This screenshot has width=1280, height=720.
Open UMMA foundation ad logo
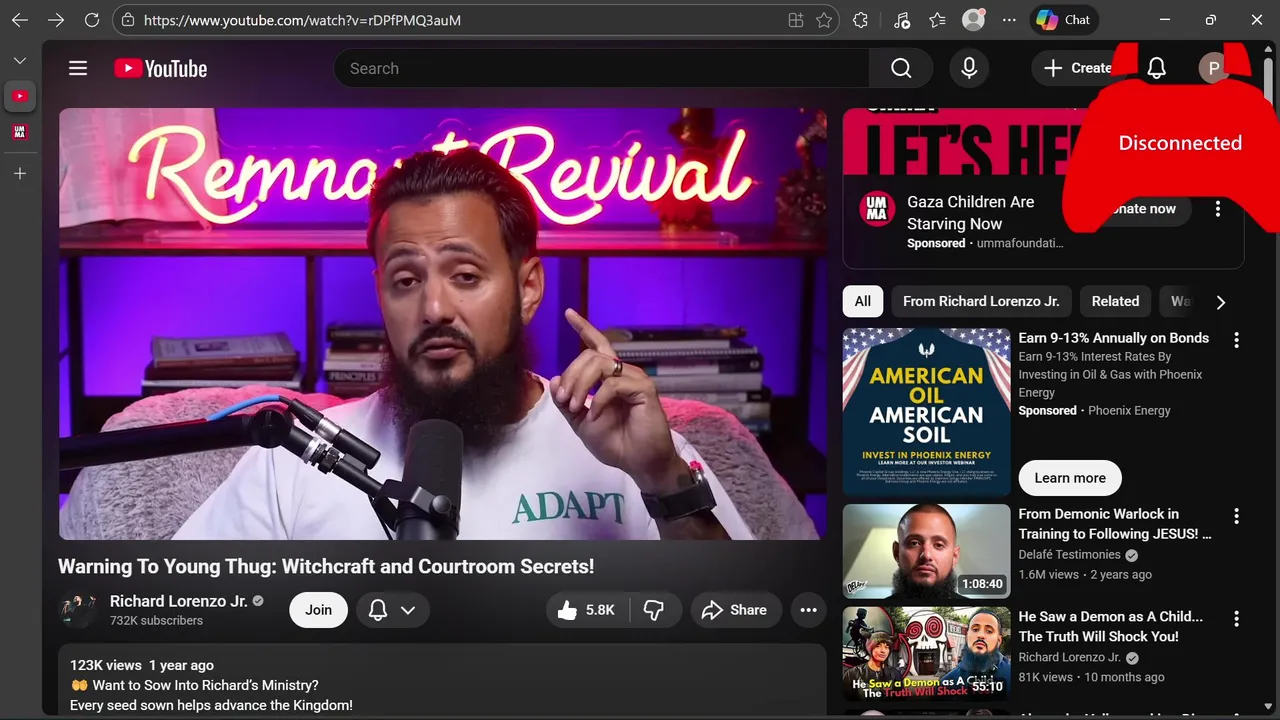click(877, 208)
